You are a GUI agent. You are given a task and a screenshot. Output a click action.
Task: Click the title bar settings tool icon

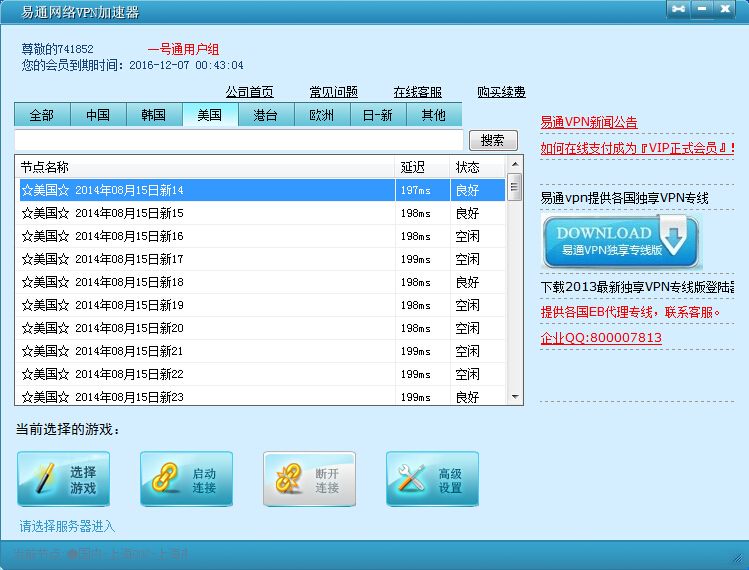679,9
